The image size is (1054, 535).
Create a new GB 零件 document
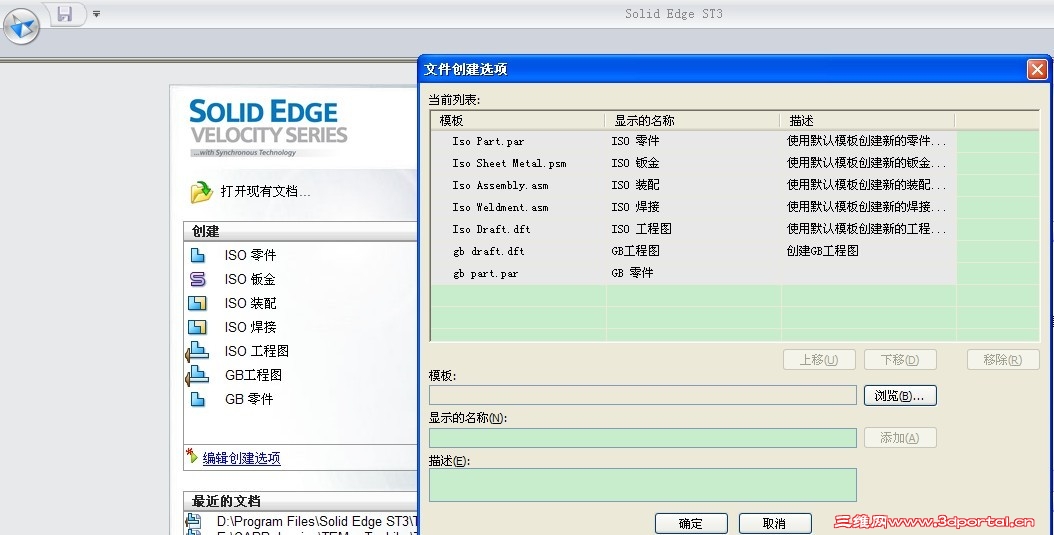(249, 399)
